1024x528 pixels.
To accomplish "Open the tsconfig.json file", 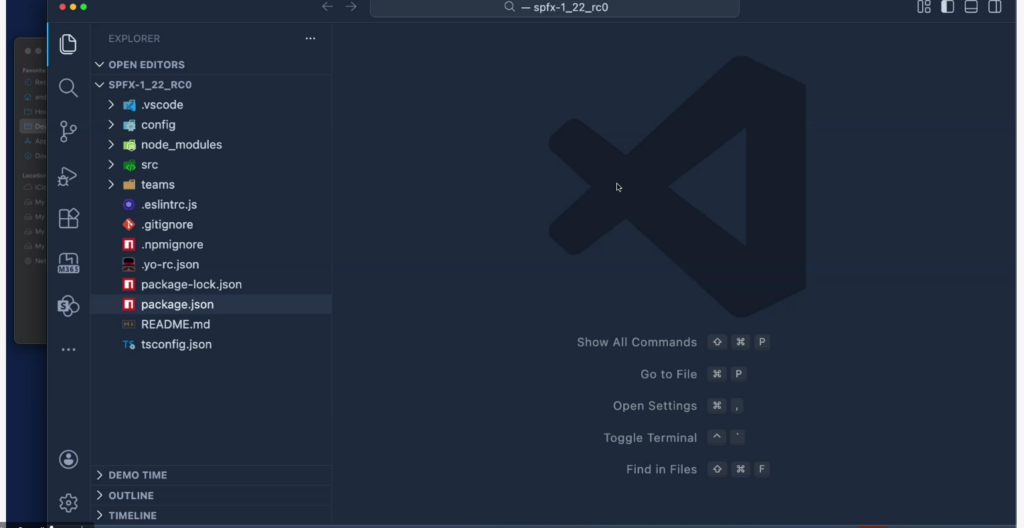I will pyautogui.click(x=211, y=344).
